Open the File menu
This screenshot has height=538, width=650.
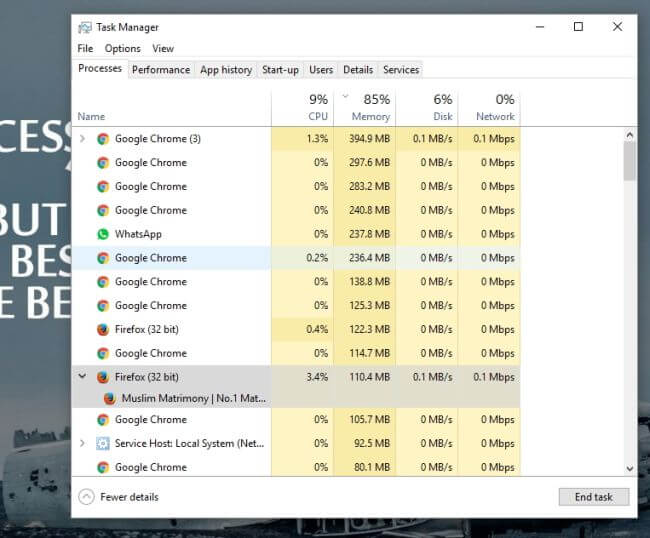(85, 48)
